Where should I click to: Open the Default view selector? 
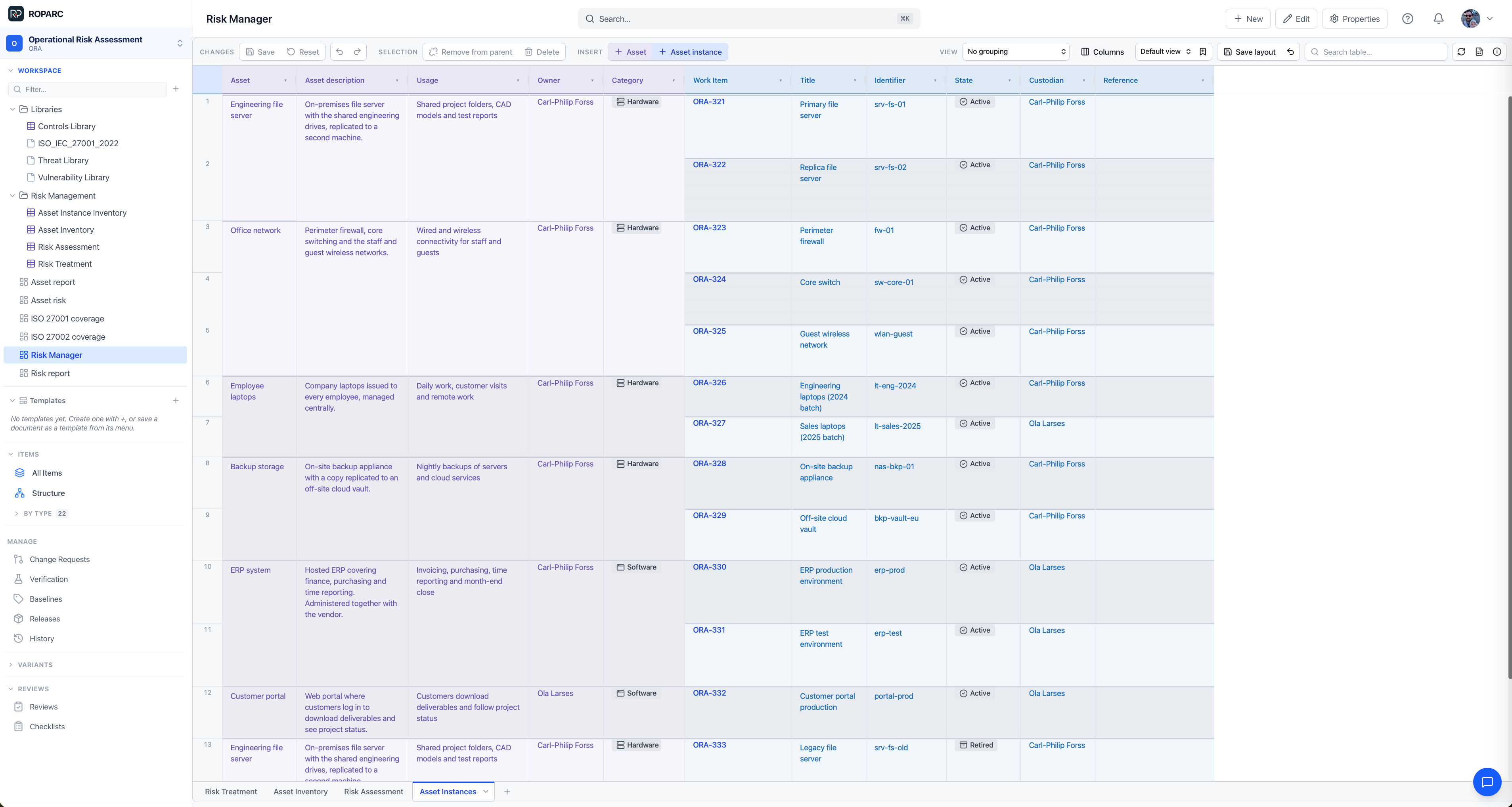click(x=1166, y=52)
